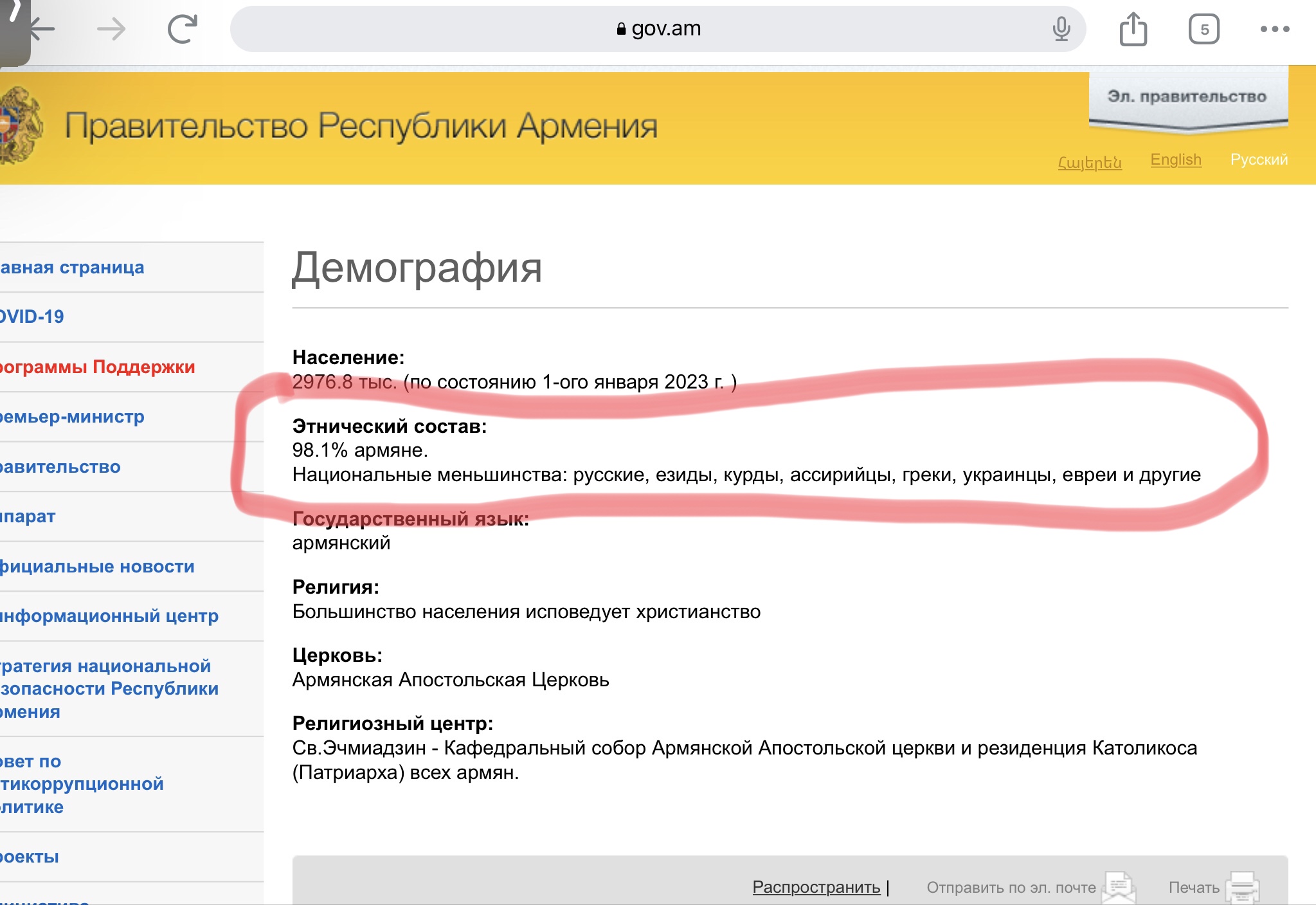Go back with the browser back arrow
1316x905 pixels.
42,29
